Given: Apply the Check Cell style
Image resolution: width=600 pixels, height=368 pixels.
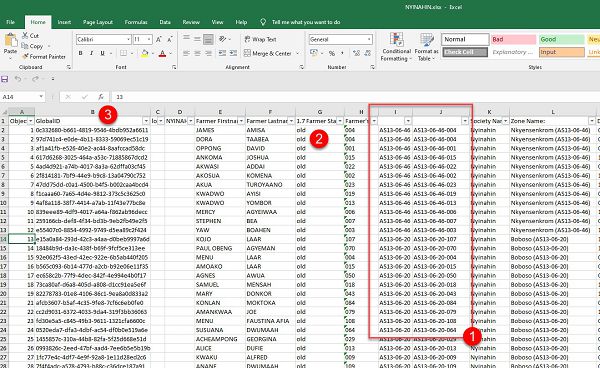Looking at the screenshot, I should tap(465, 52).
